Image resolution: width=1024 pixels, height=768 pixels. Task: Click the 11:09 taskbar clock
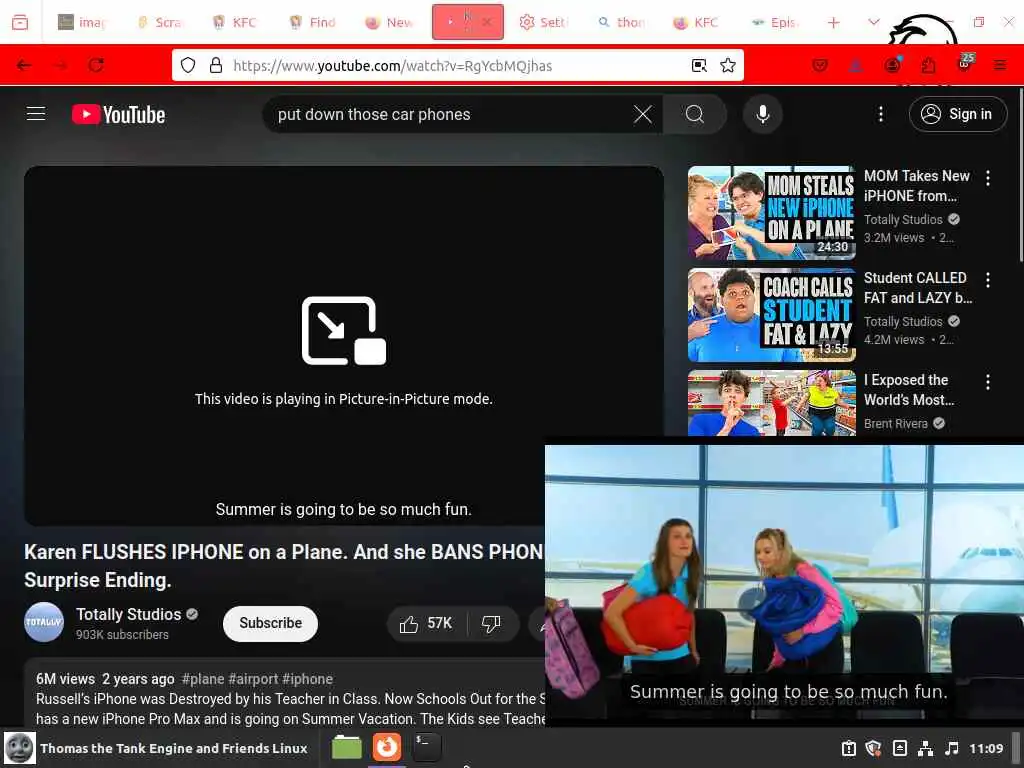pyautogui.click(x=985, y=748)
